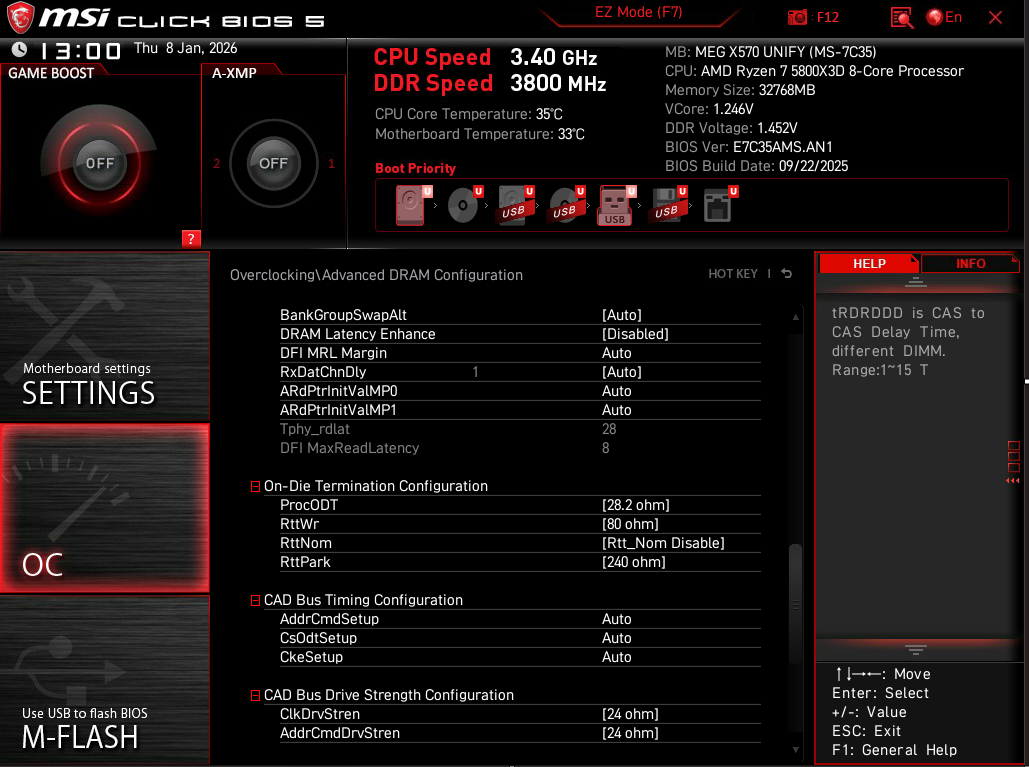Select the DFI MRL Margin Auto field
1029x767 pixels.
617,353
